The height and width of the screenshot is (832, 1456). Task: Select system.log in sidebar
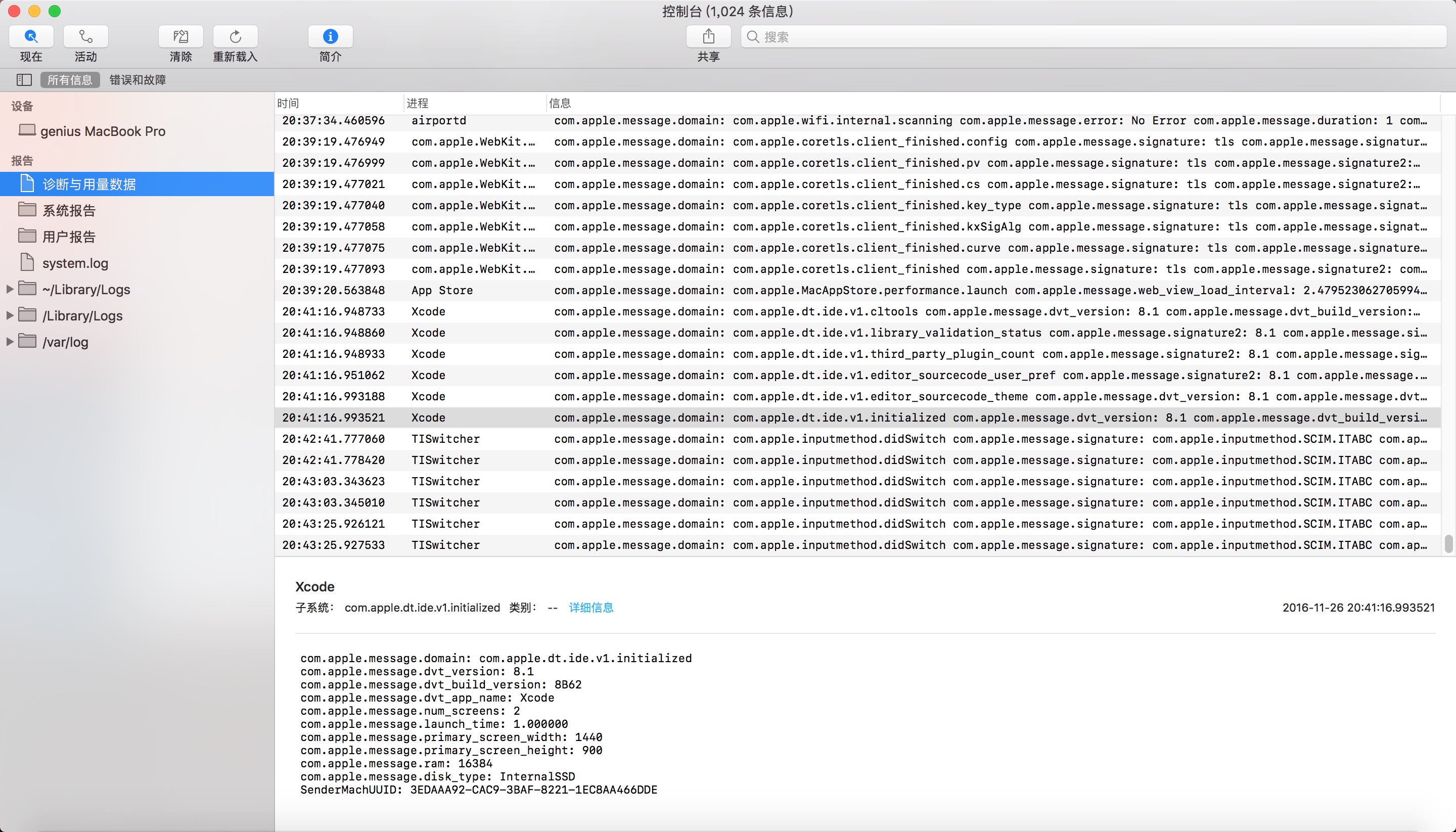pyautogui.click(x=137, y=263)
